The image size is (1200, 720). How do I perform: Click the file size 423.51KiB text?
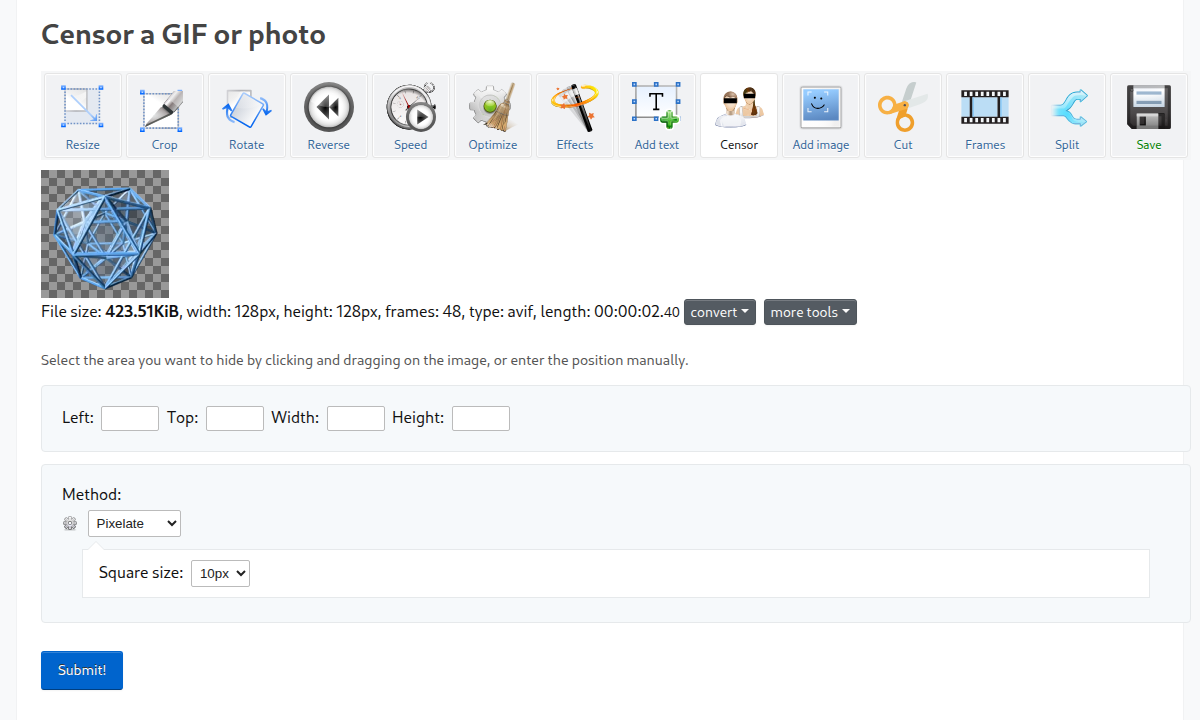coord(142,312)
